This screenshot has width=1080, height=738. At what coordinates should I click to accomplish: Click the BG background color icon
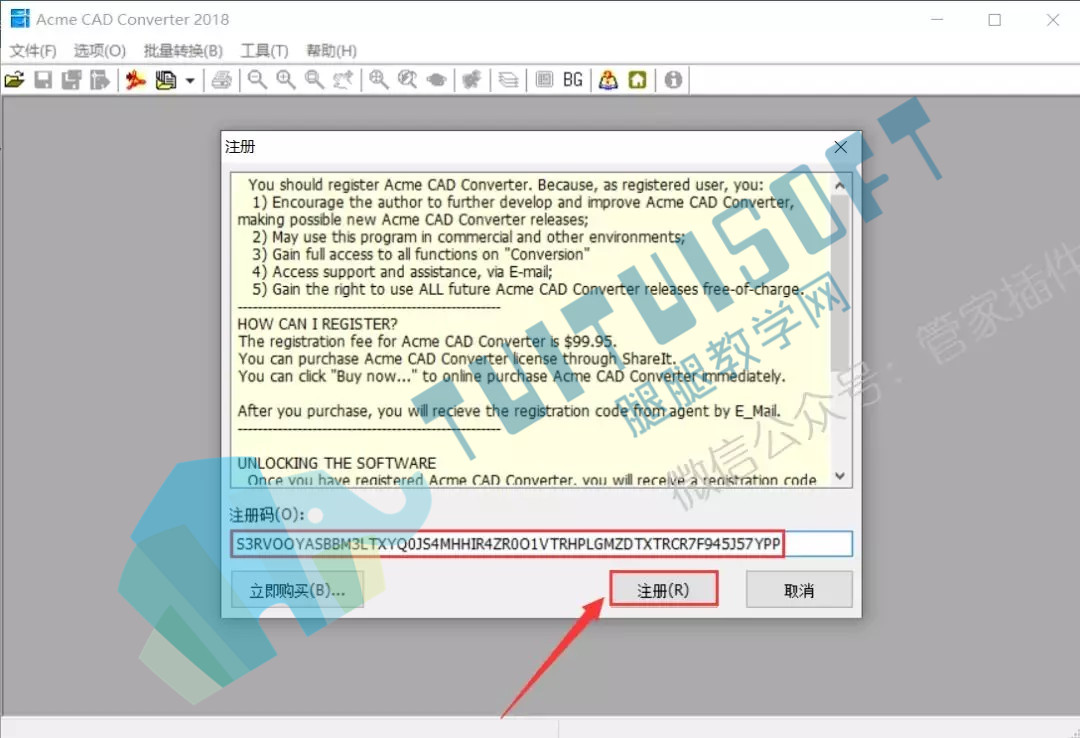point(572,80)
